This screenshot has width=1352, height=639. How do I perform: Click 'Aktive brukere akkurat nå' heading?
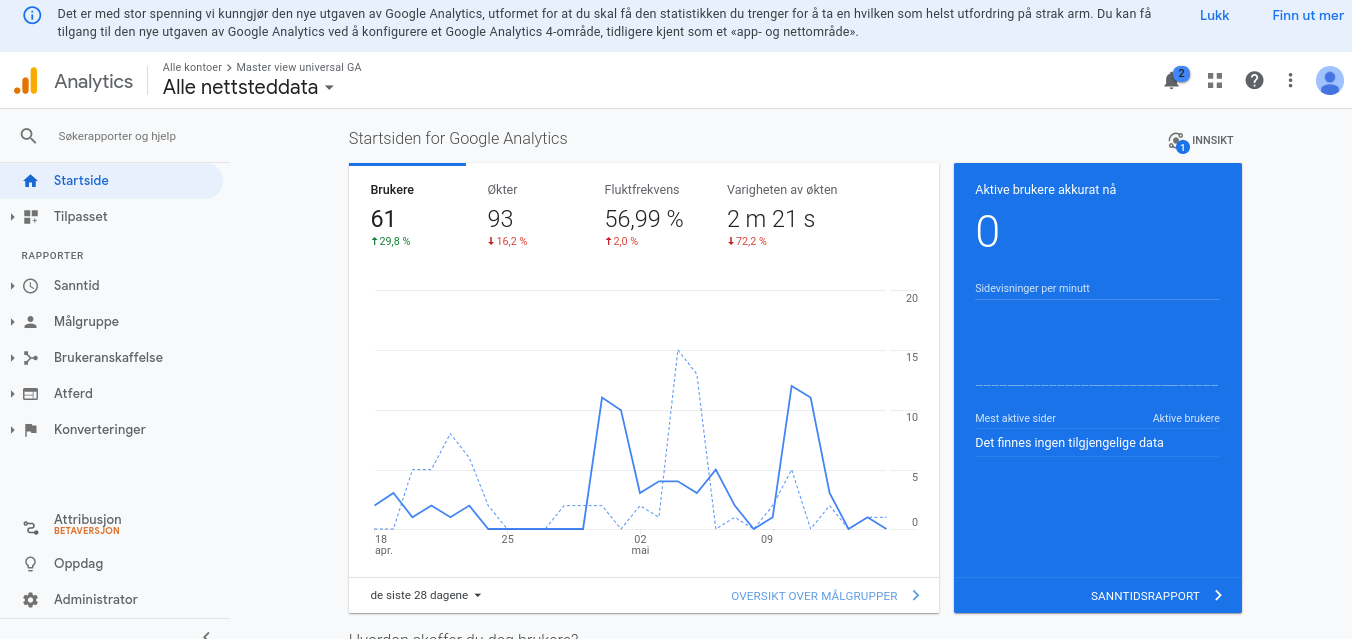1046,190
